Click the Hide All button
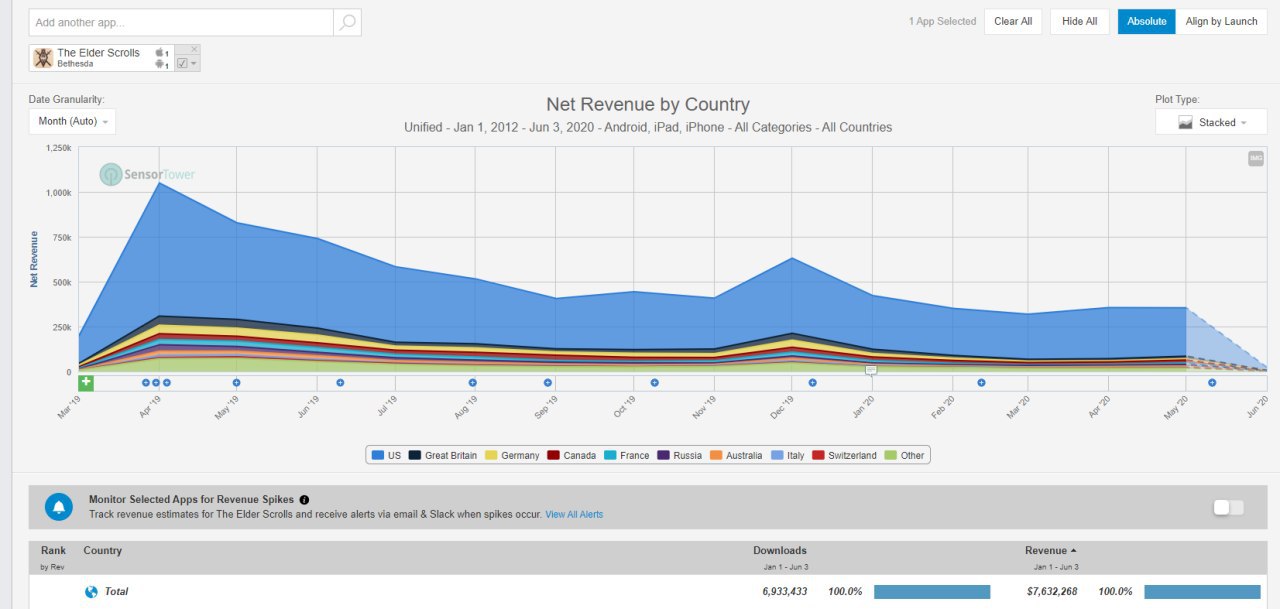Screen dimensions: 1280x609 point(1079,21)
